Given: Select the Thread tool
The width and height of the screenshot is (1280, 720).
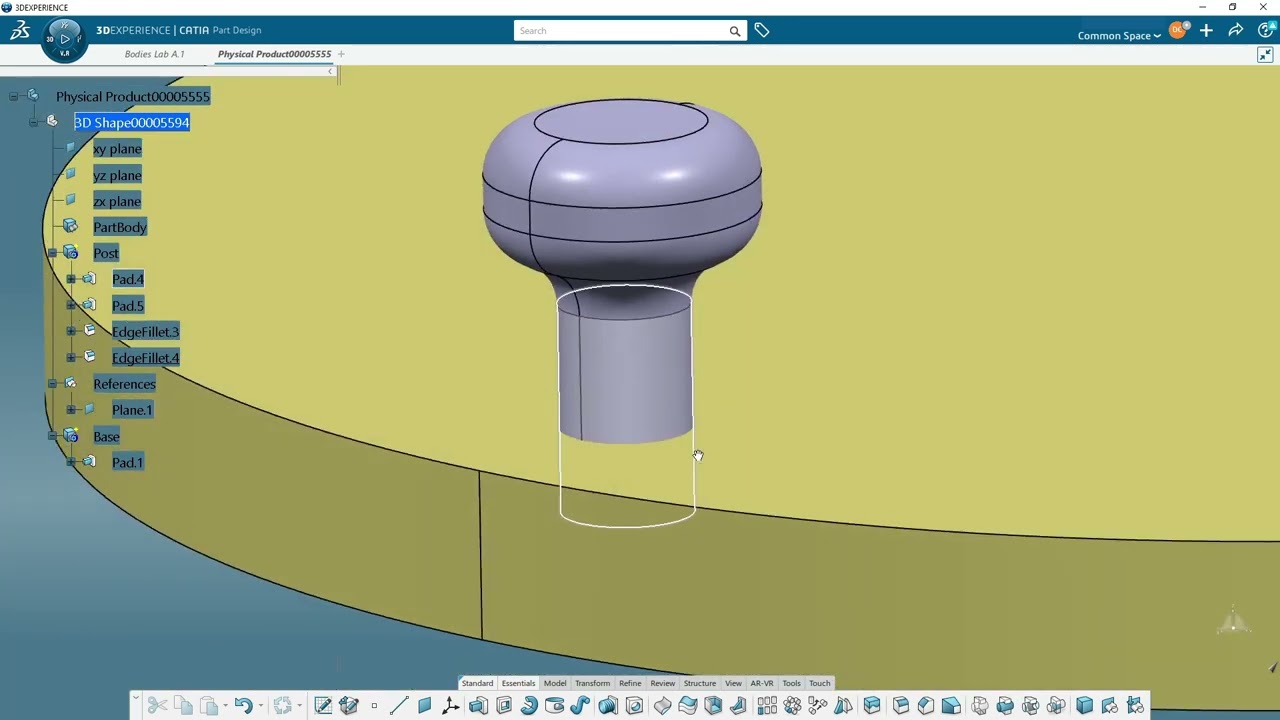Looking at the screenshot, I should [x=608, y=706].
